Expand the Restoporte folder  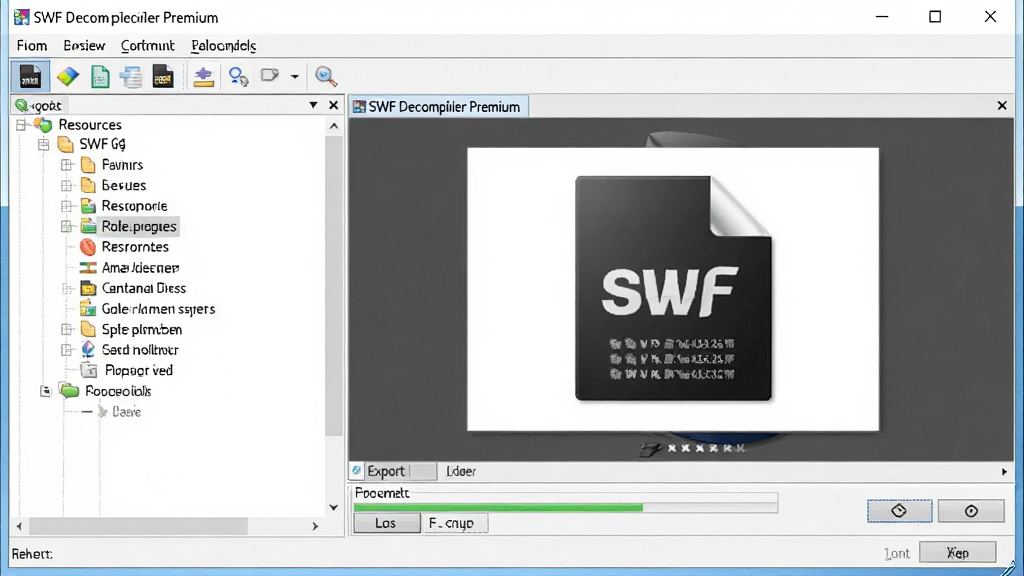(66, 206)
